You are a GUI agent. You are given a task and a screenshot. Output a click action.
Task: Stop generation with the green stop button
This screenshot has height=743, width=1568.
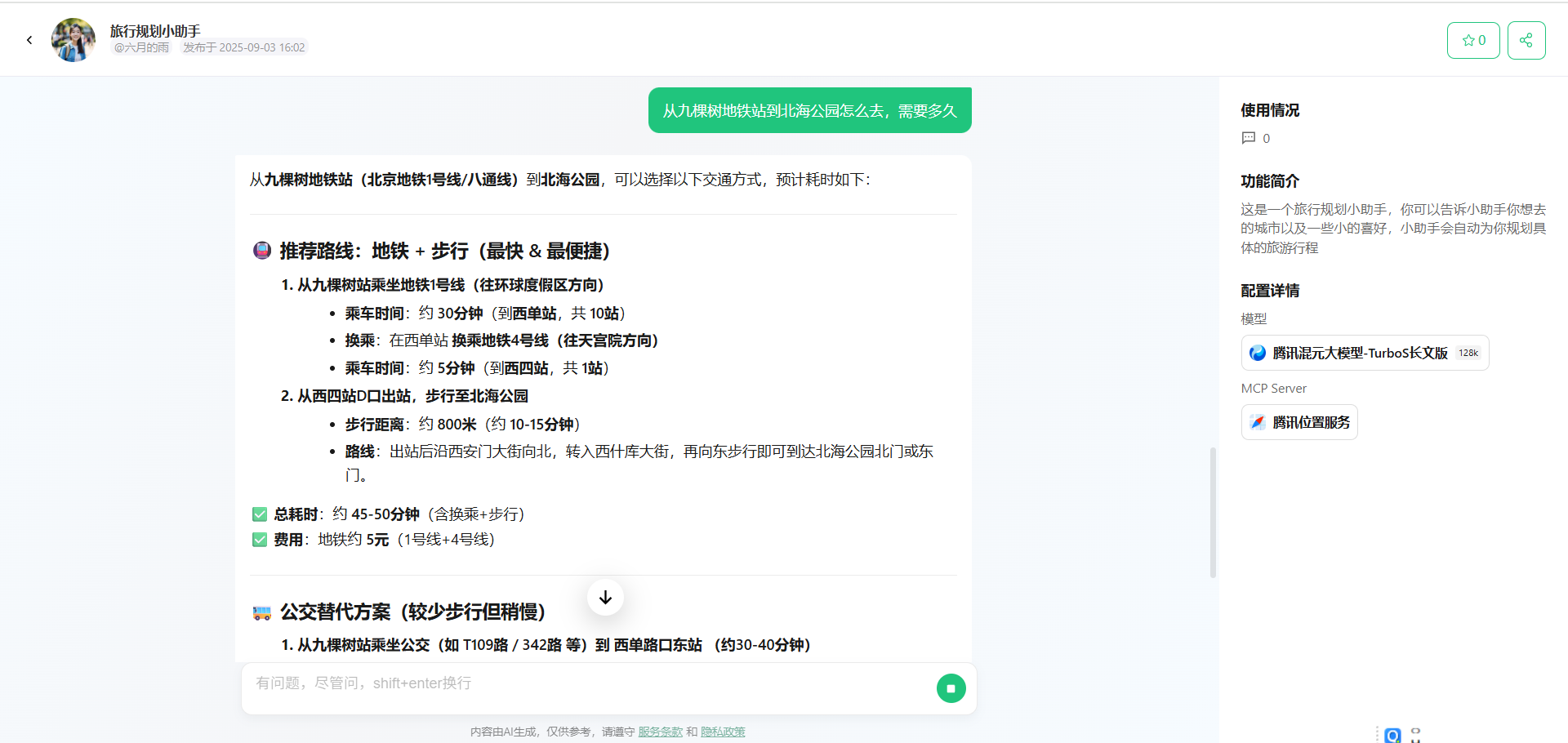tap(951, 688)
